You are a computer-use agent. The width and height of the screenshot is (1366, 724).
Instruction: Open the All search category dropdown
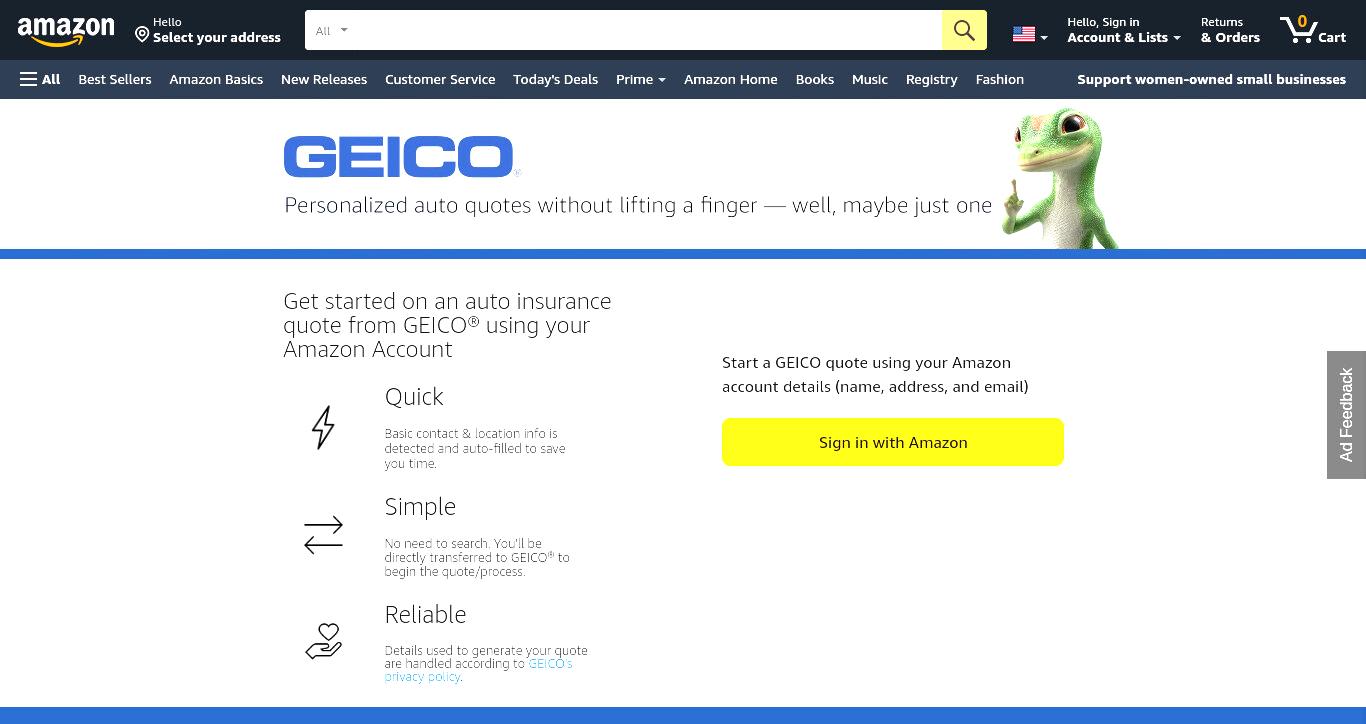click(332, 30)
